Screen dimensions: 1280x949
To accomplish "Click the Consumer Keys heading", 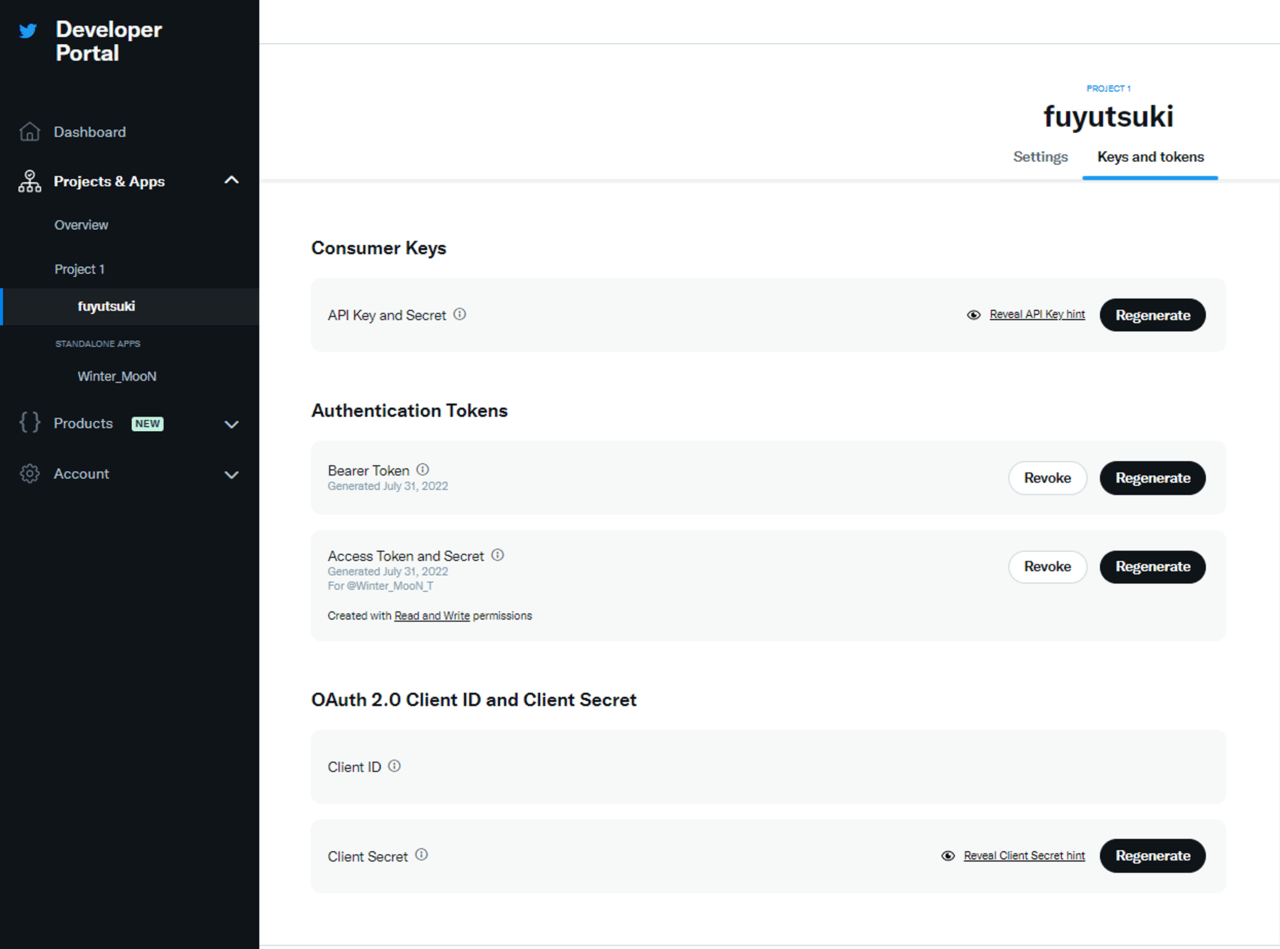I will pyautogui.click(x=379, y=248).
